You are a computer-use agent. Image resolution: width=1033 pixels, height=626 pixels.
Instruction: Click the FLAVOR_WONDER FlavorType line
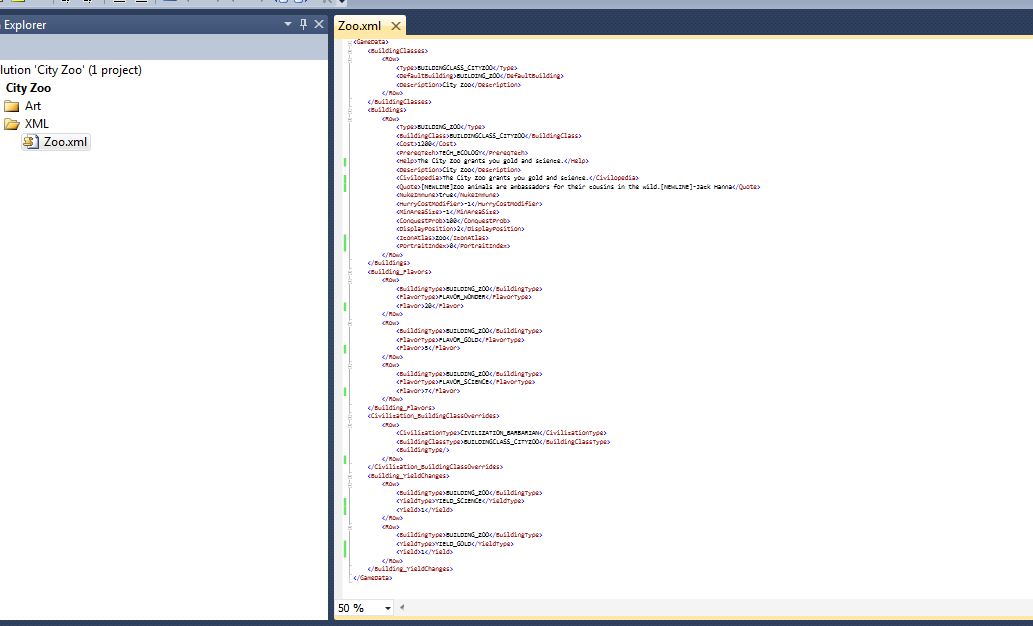coord(463,297)
